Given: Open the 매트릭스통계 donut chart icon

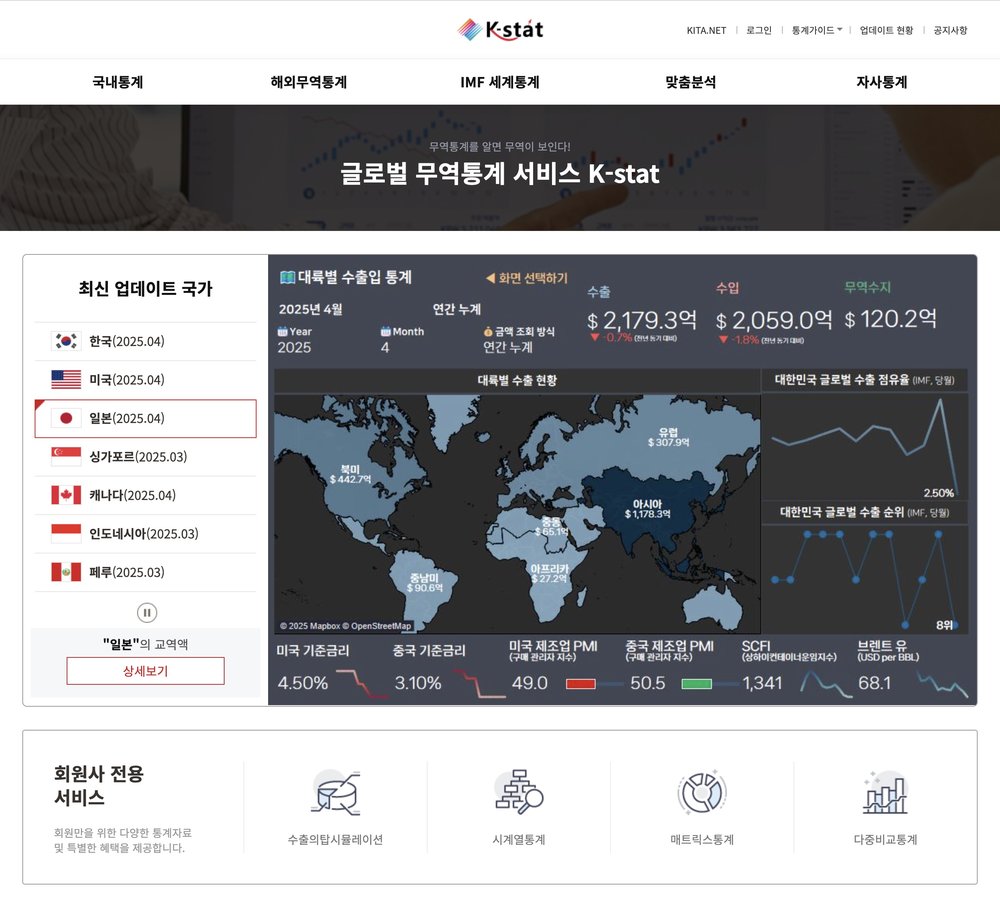Looking at the screenshot, I should 702,792.
